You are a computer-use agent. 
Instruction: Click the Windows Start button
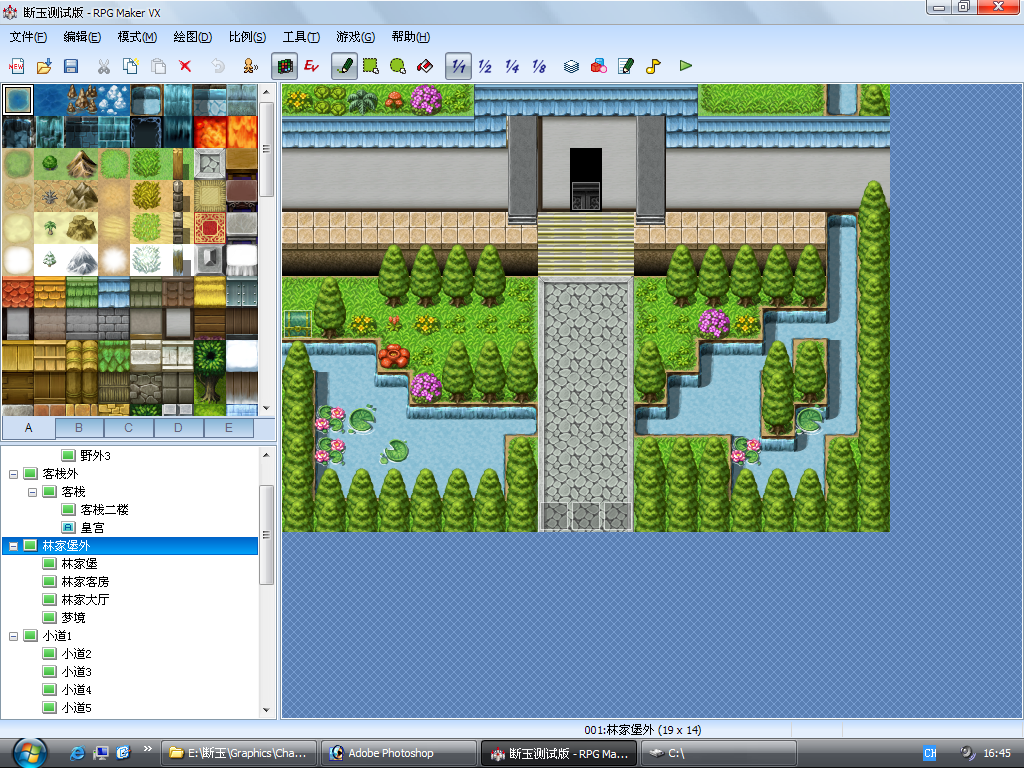pyautogui.click(x=29, y=753)
